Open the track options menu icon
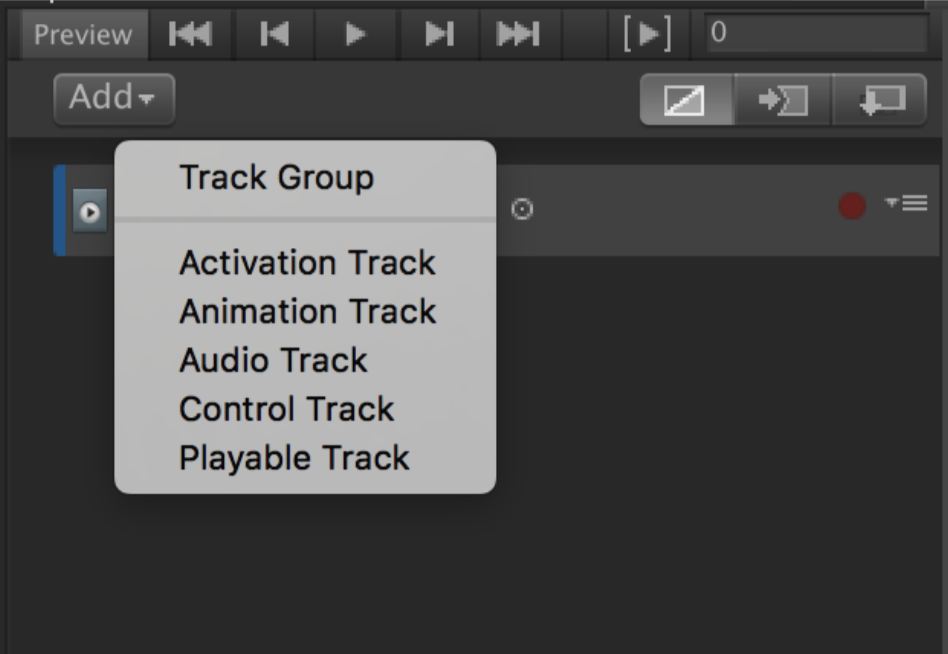The width and height of the screenshot is (948, 654). click(x=906, y=204)
